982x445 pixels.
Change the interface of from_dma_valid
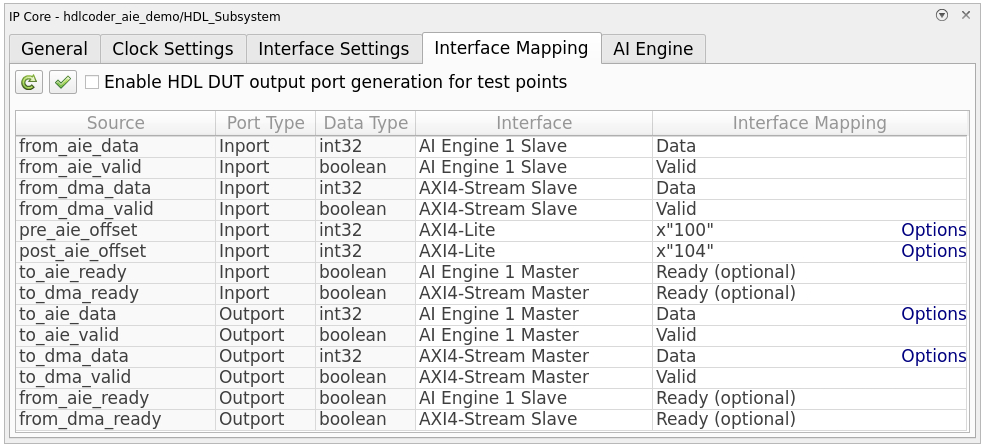pyautogui.click(x=534, y=209)
